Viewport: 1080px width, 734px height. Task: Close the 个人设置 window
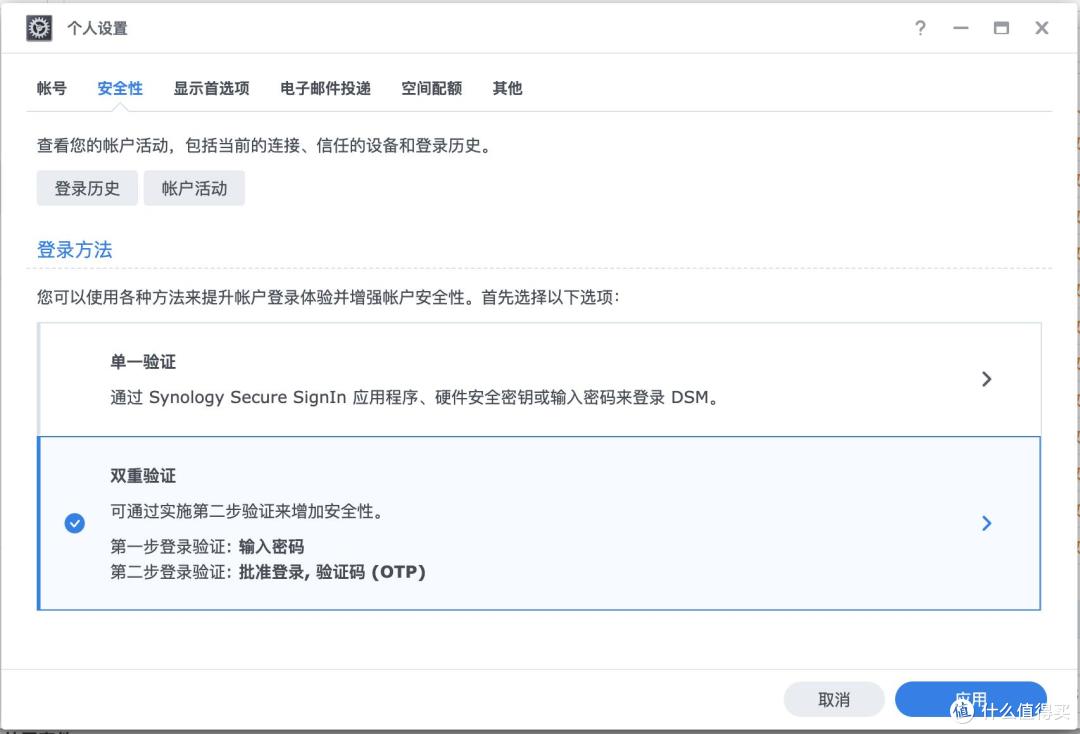tap(1041, 28)
